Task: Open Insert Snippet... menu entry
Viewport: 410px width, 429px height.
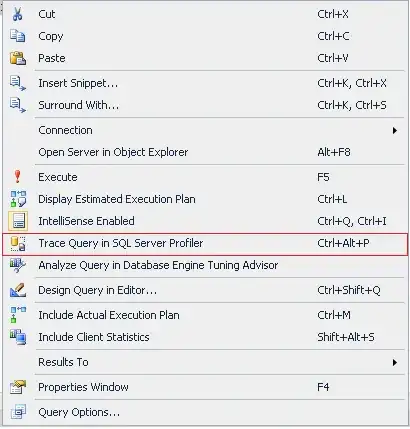Action: click(205, 83)
